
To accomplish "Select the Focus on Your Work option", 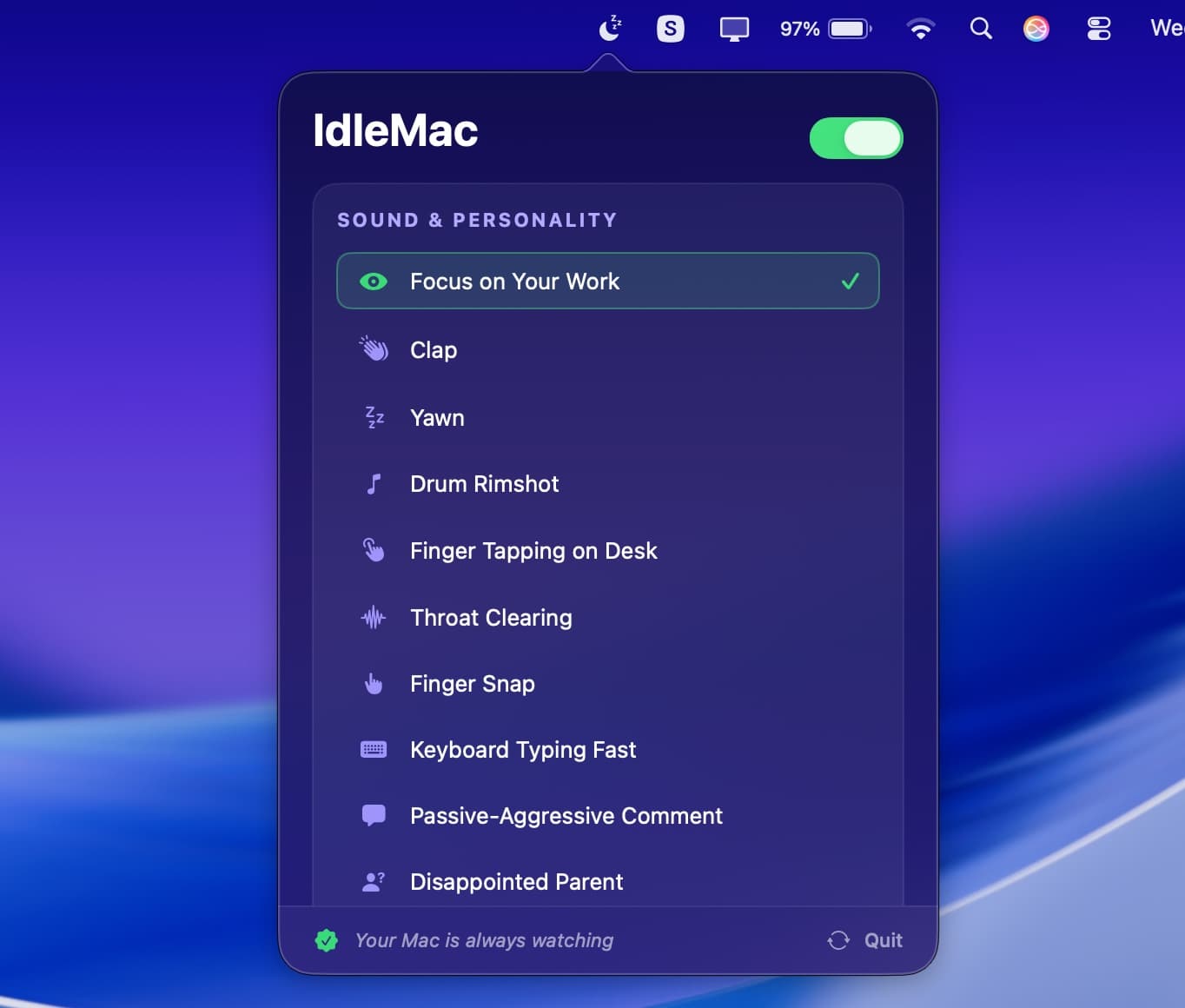I will coord(608,281).
